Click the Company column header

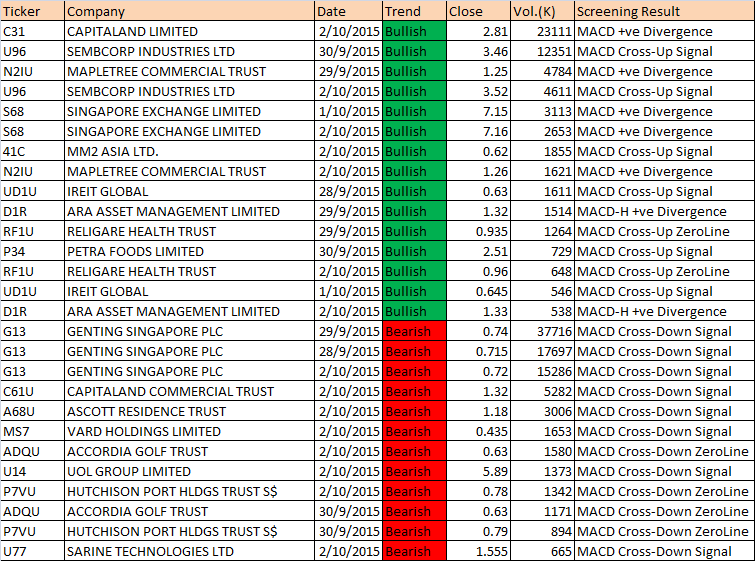(x=189, y=11)
